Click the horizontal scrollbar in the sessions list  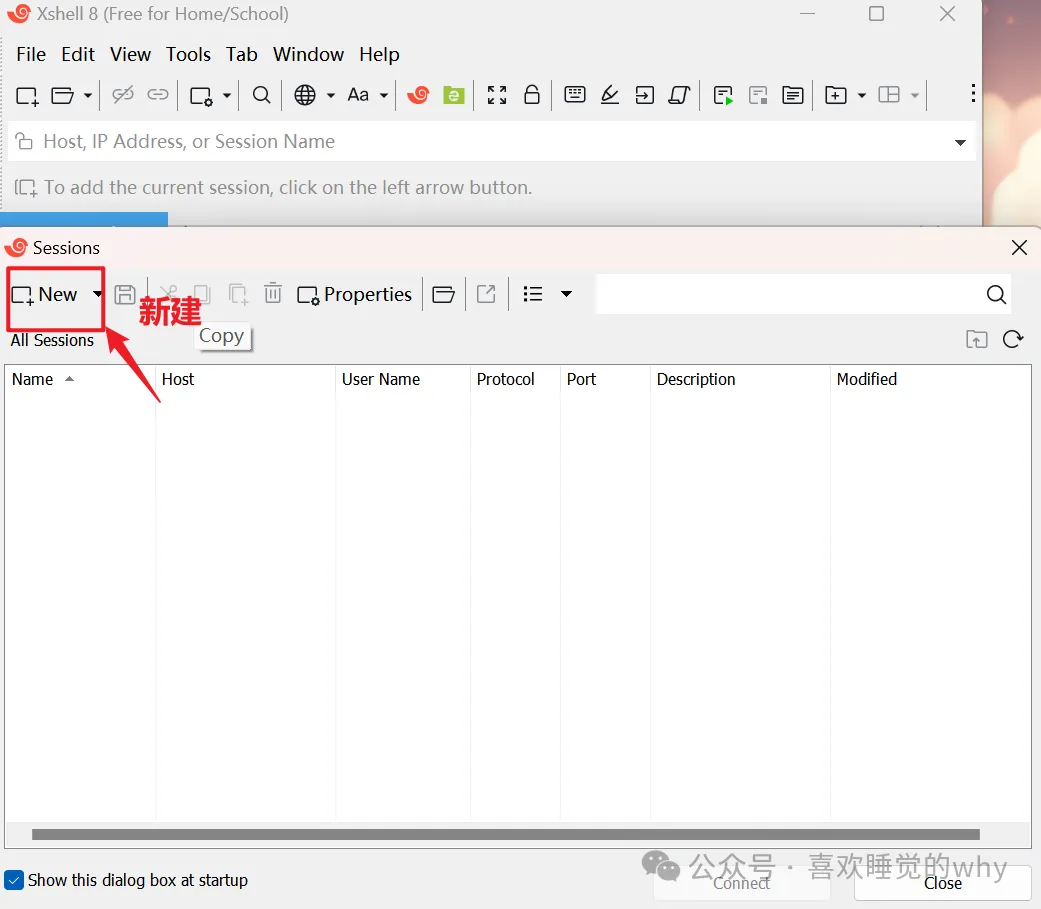coord(506,834)
